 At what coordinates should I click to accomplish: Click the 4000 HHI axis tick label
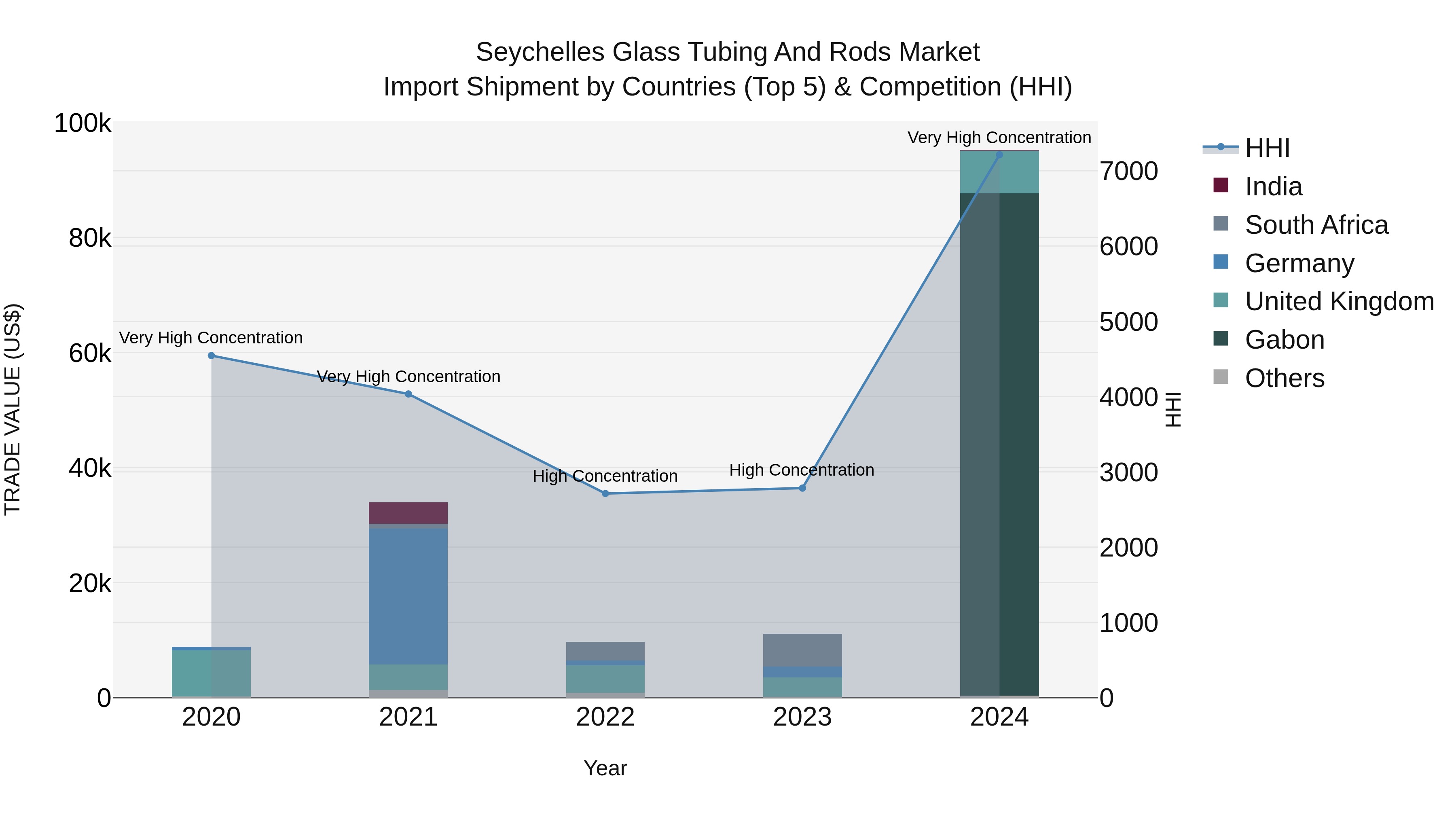coord(1129,397)
